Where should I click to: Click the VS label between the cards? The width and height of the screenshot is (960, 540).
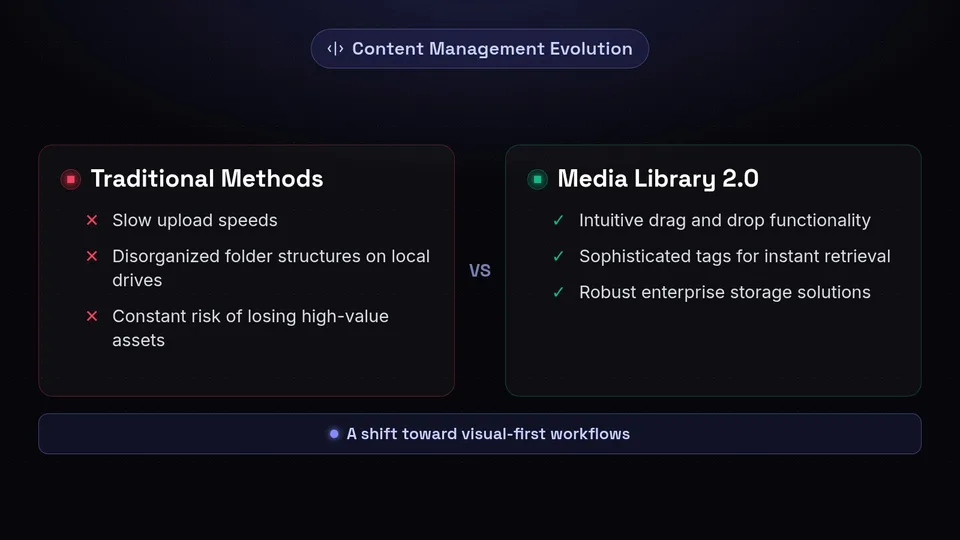[x=480, y=271]
